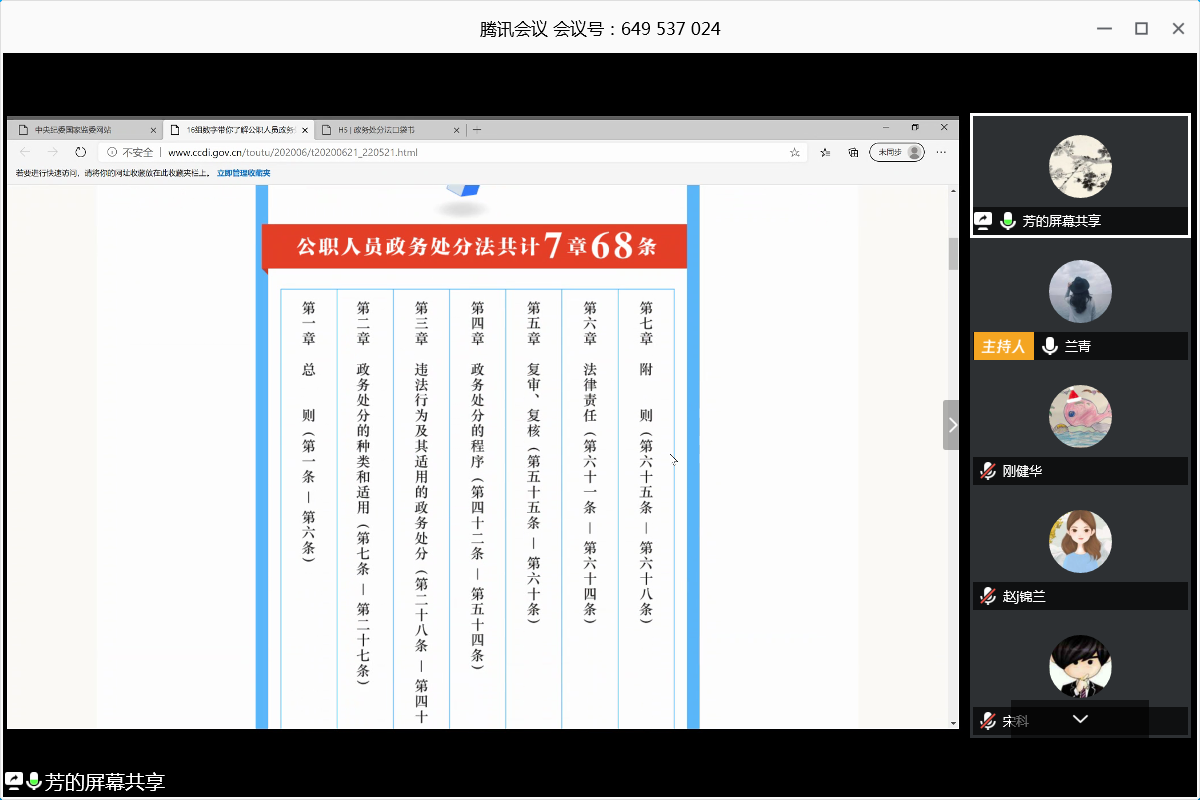Open the browser settings ellipsis menu
This screenshot has height=800, width=1200.
942,152
